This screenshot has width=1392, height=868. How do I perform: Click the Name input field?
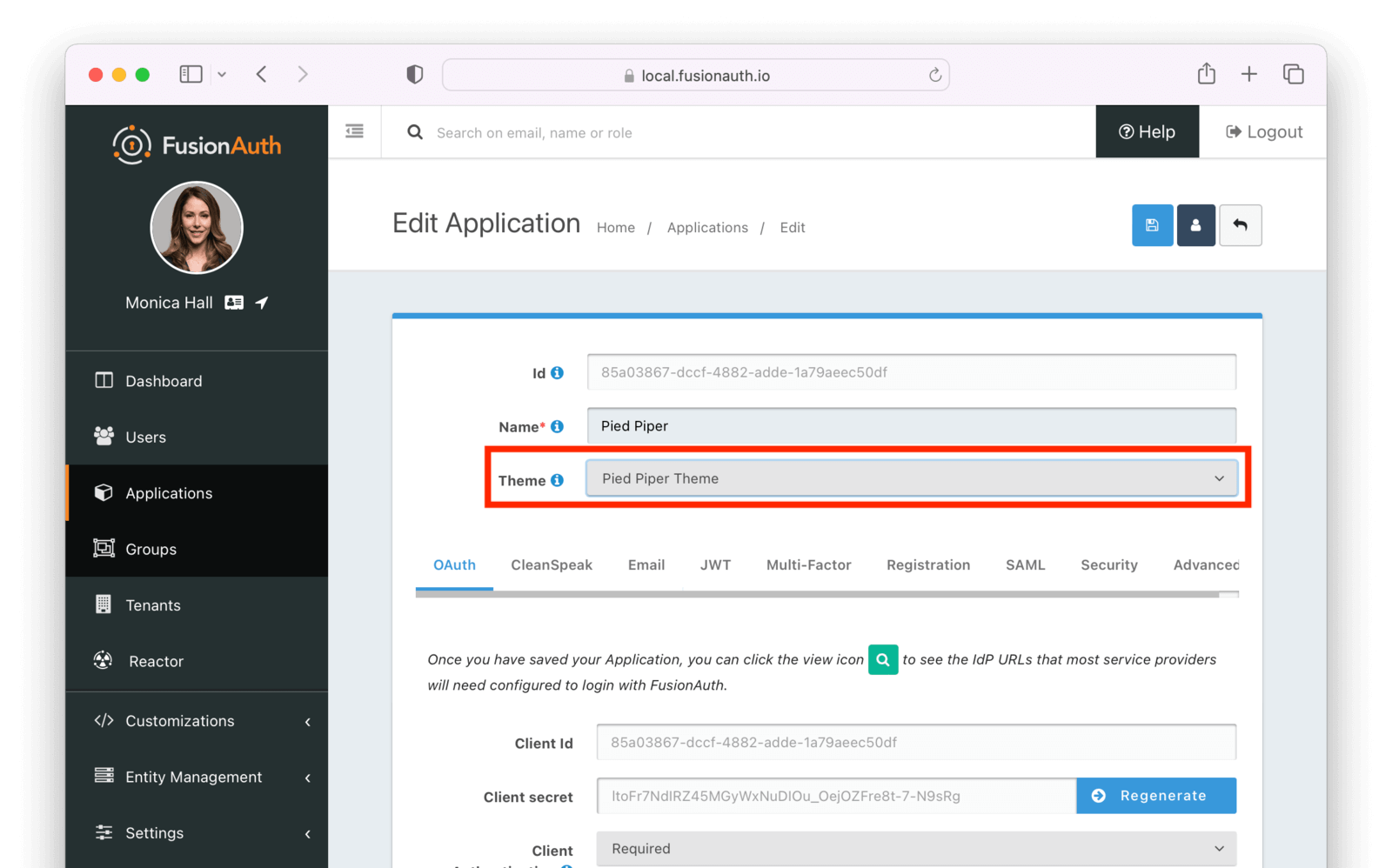click(911, 426)
